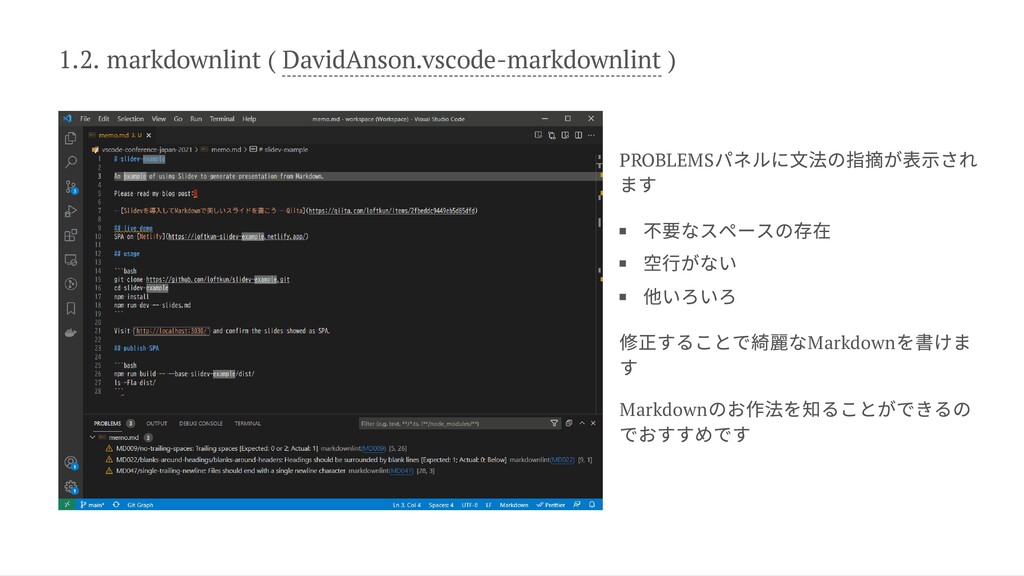Open the Markdown preview icon

(537, 135)
